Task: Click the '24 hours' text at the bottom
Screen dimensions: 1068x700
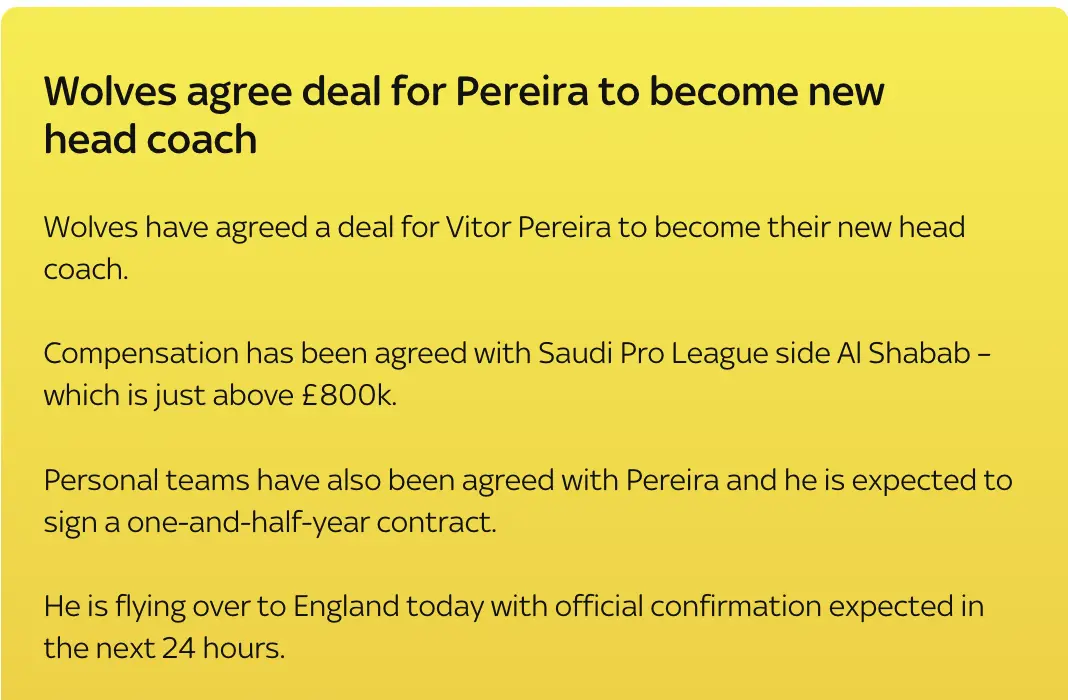Action: 223,649
